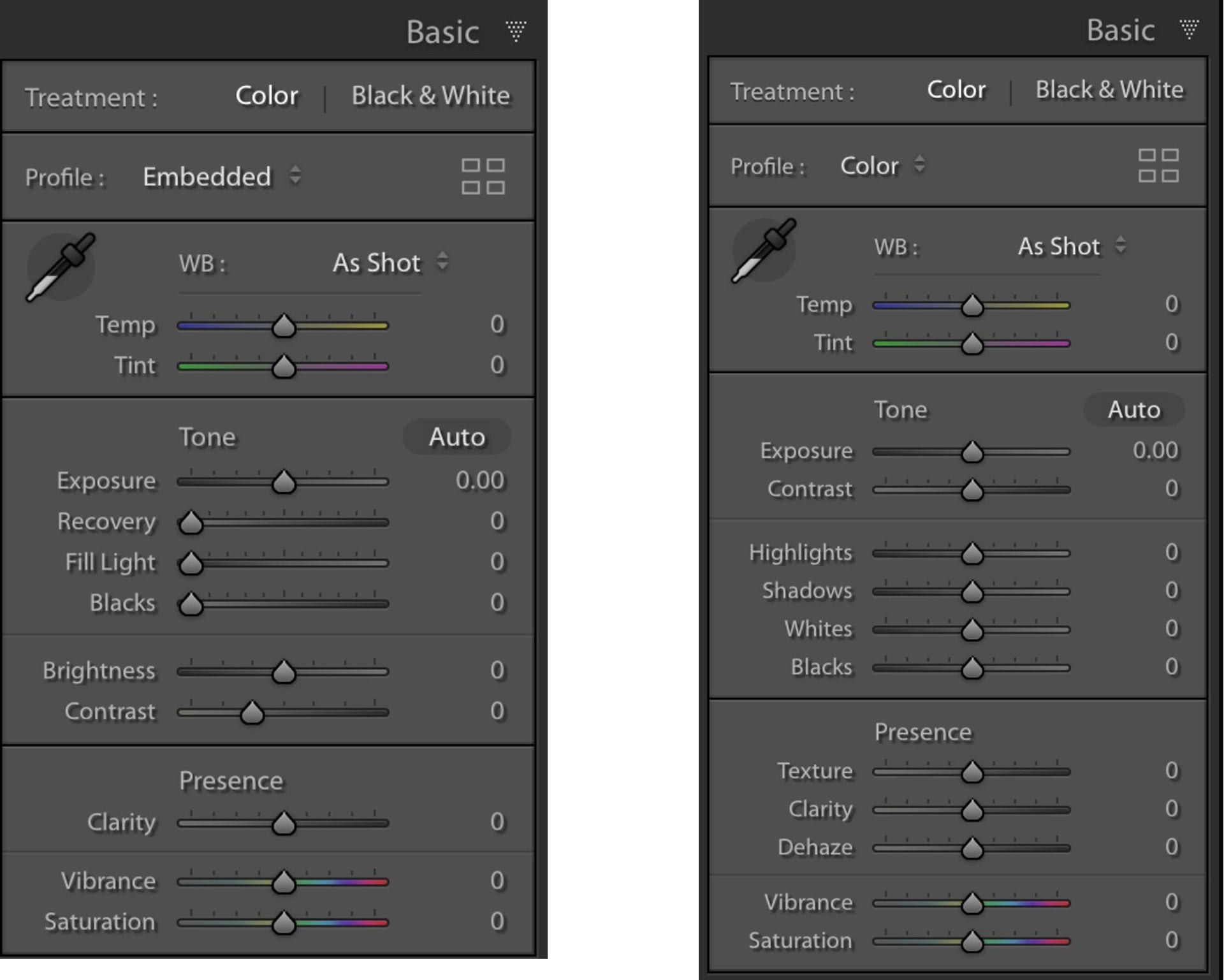Select the white balance eyedropper in left panel
Image resolution: width=1224 pixels, height=980 pixels.
(60, 267)
